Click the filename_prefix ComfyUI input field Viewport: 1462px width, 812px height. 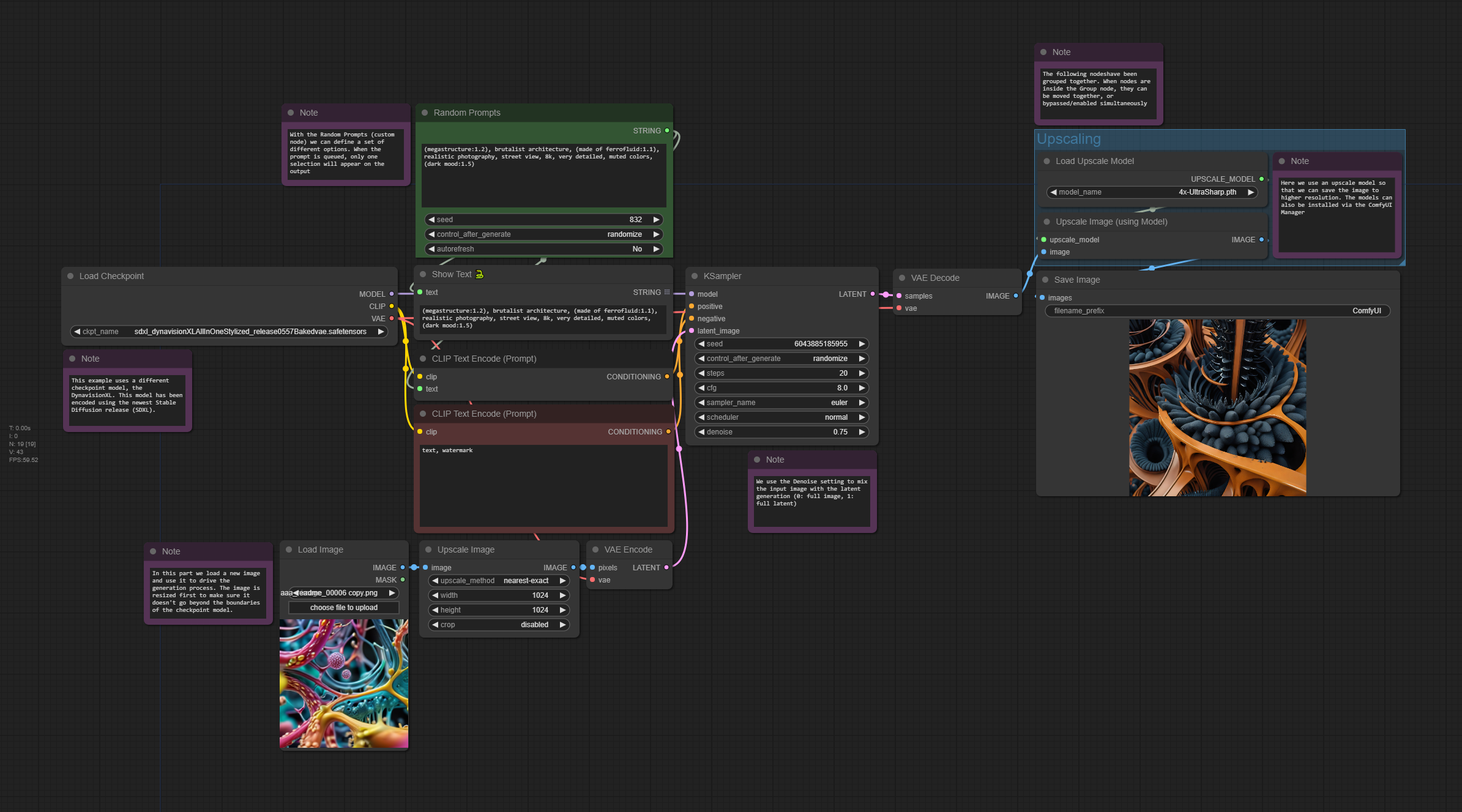[1217, 311]
